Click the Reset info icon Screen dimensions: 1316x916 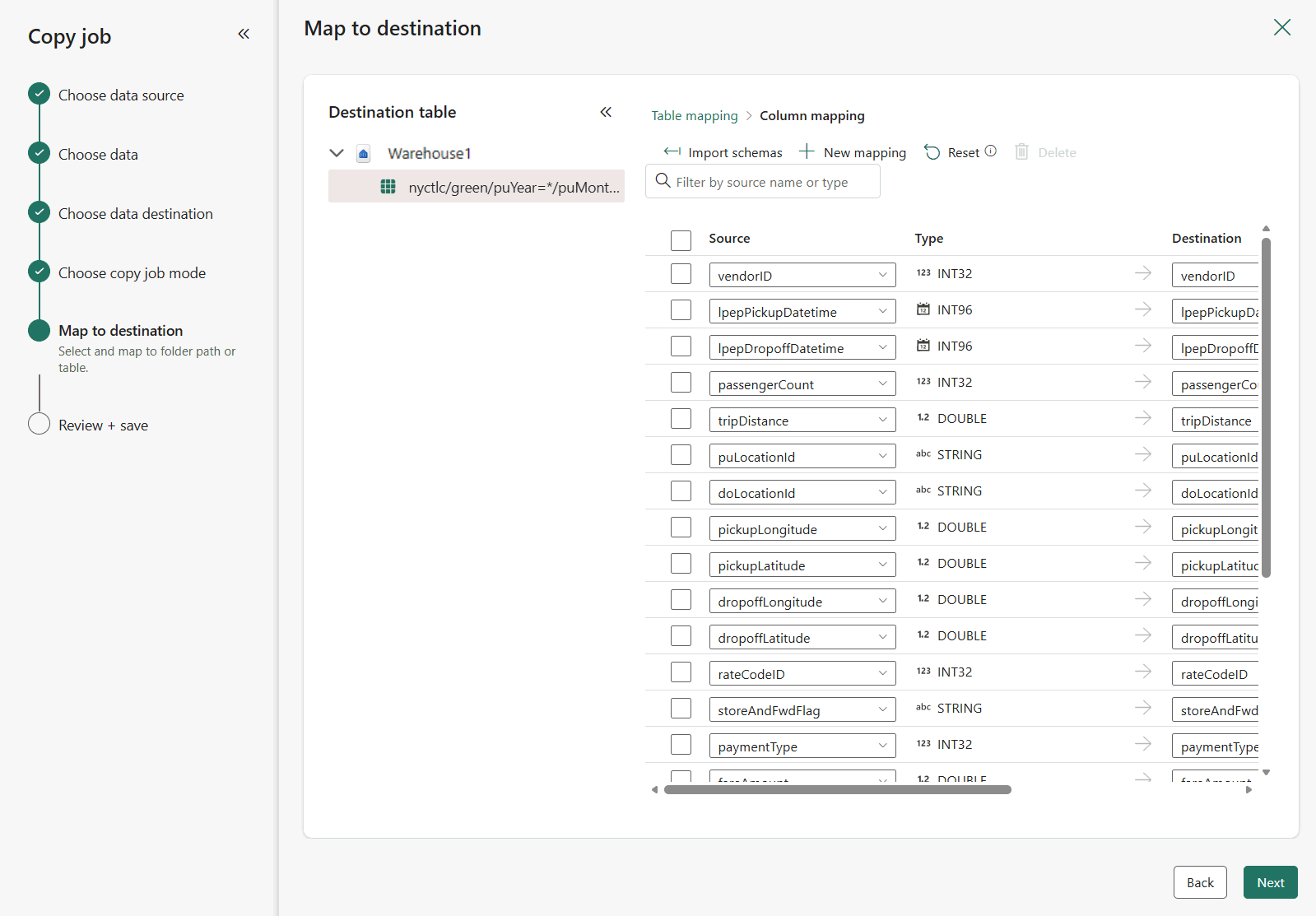(x=991, y=151)
